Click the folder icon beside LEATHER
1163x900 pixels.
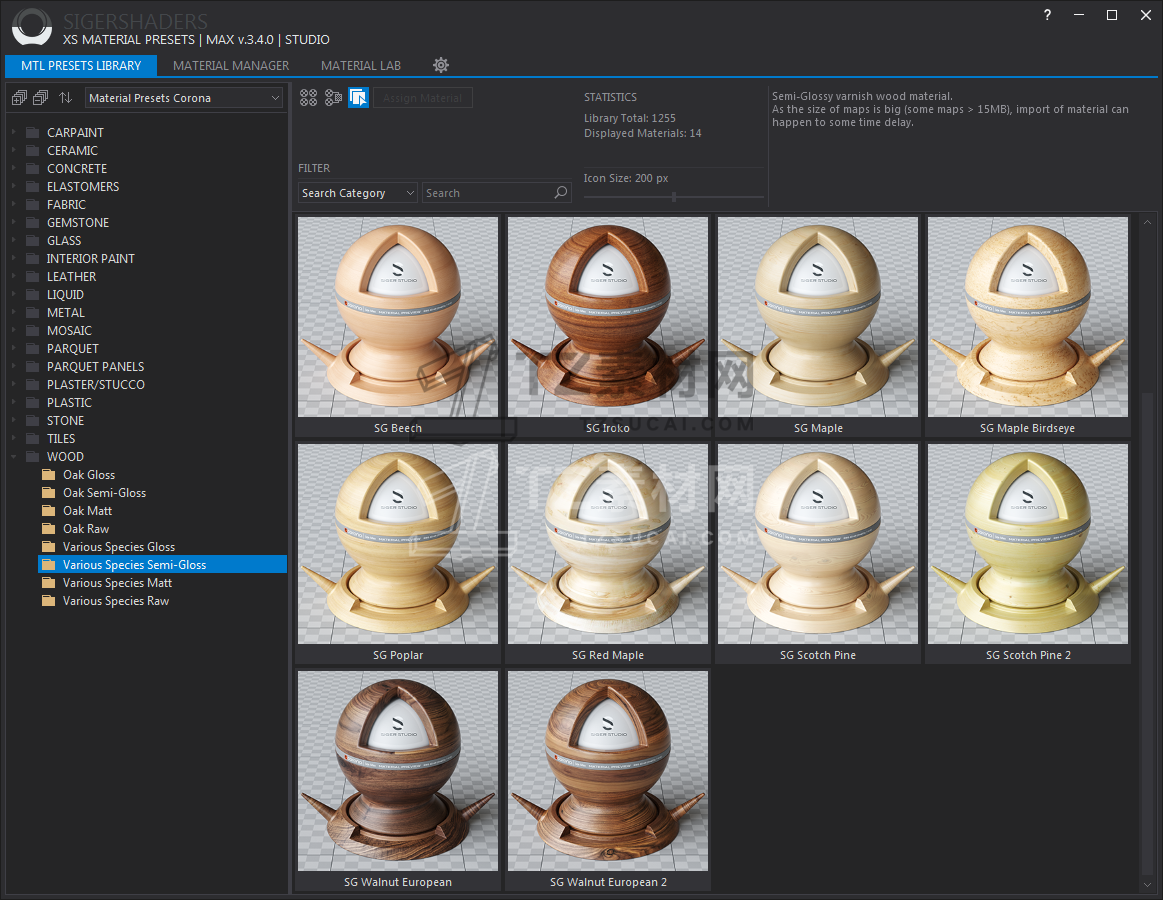[33, 277]
